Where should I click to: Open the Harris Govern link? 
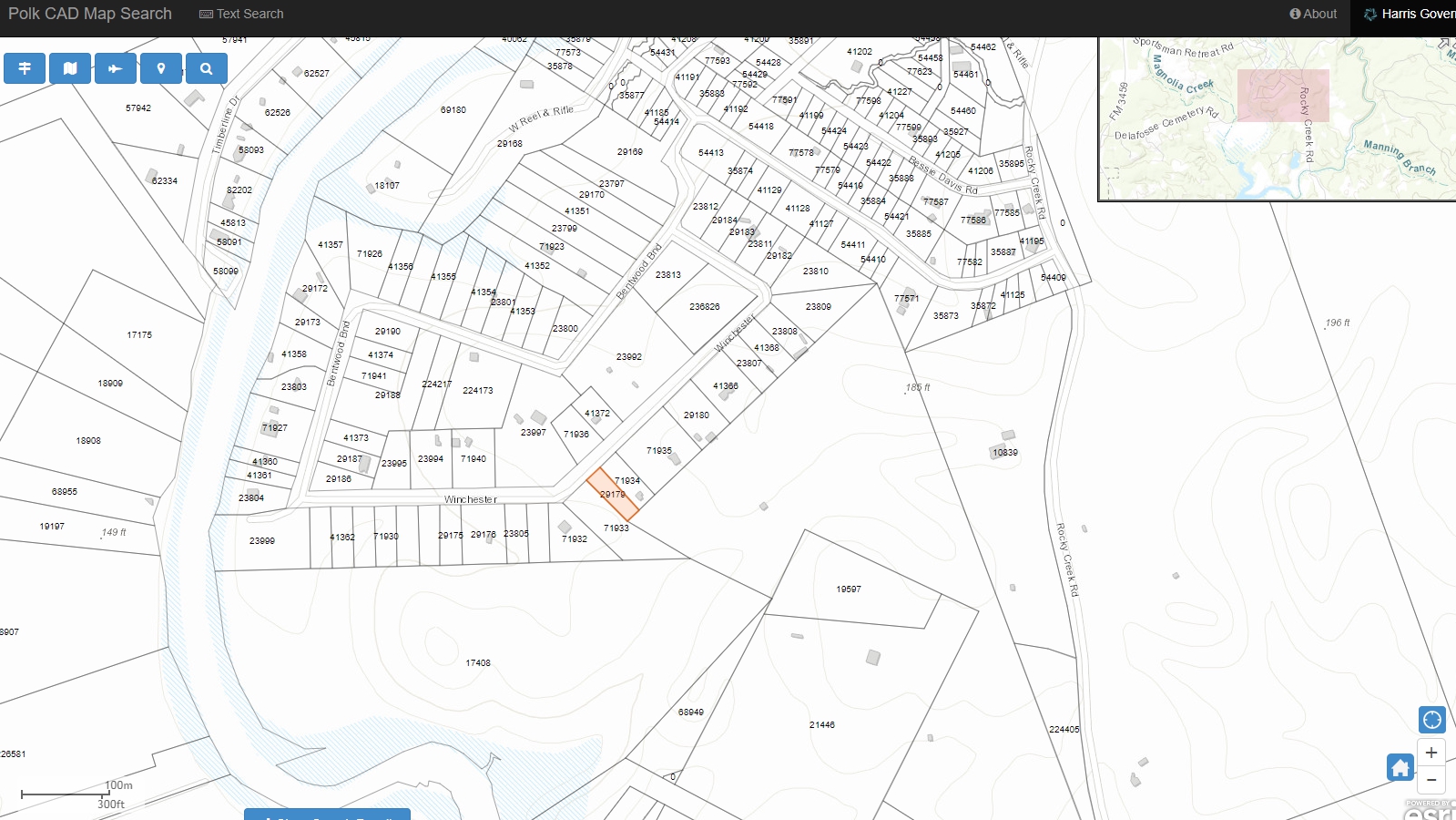click(x=1409, y=14)
